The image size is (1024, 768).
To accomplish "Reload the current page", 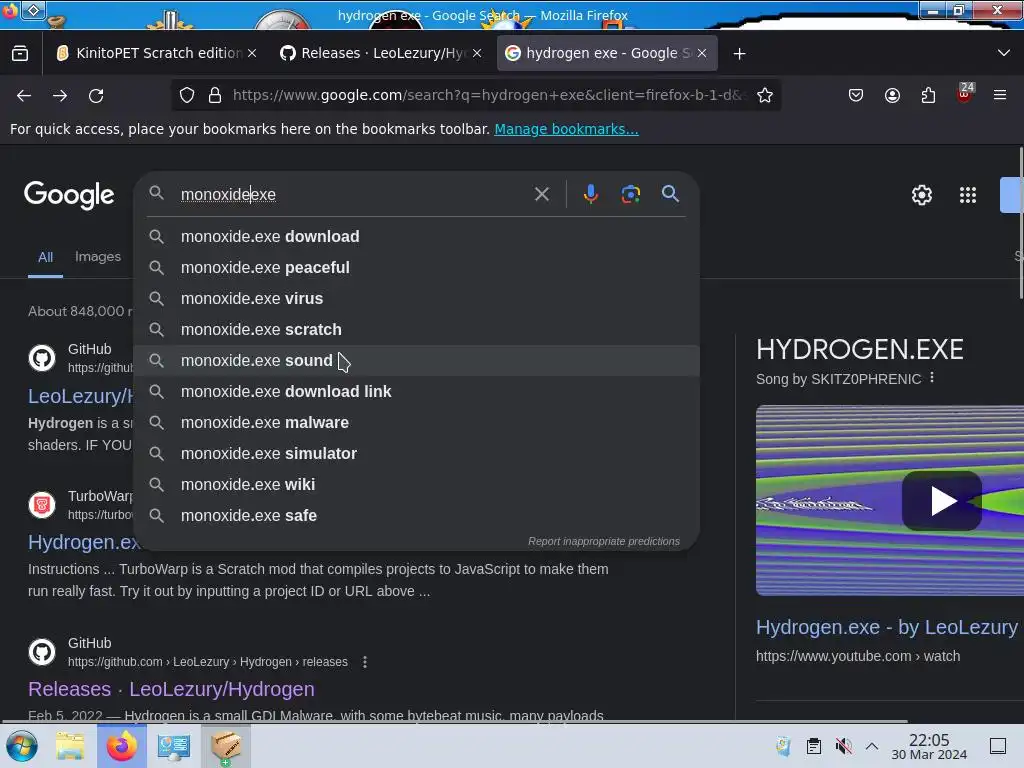I will [96, 96].
